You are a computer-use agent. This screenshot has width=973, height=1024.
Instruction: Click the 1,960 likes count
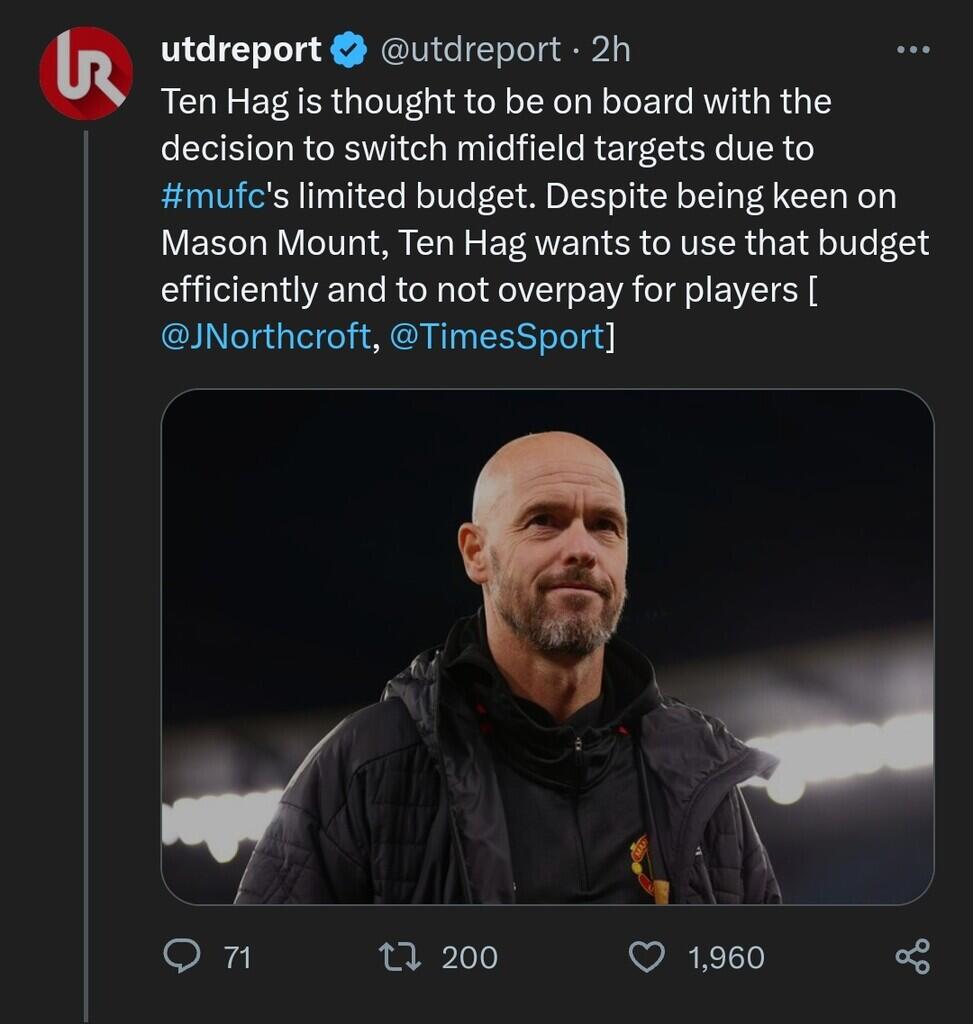726,958
